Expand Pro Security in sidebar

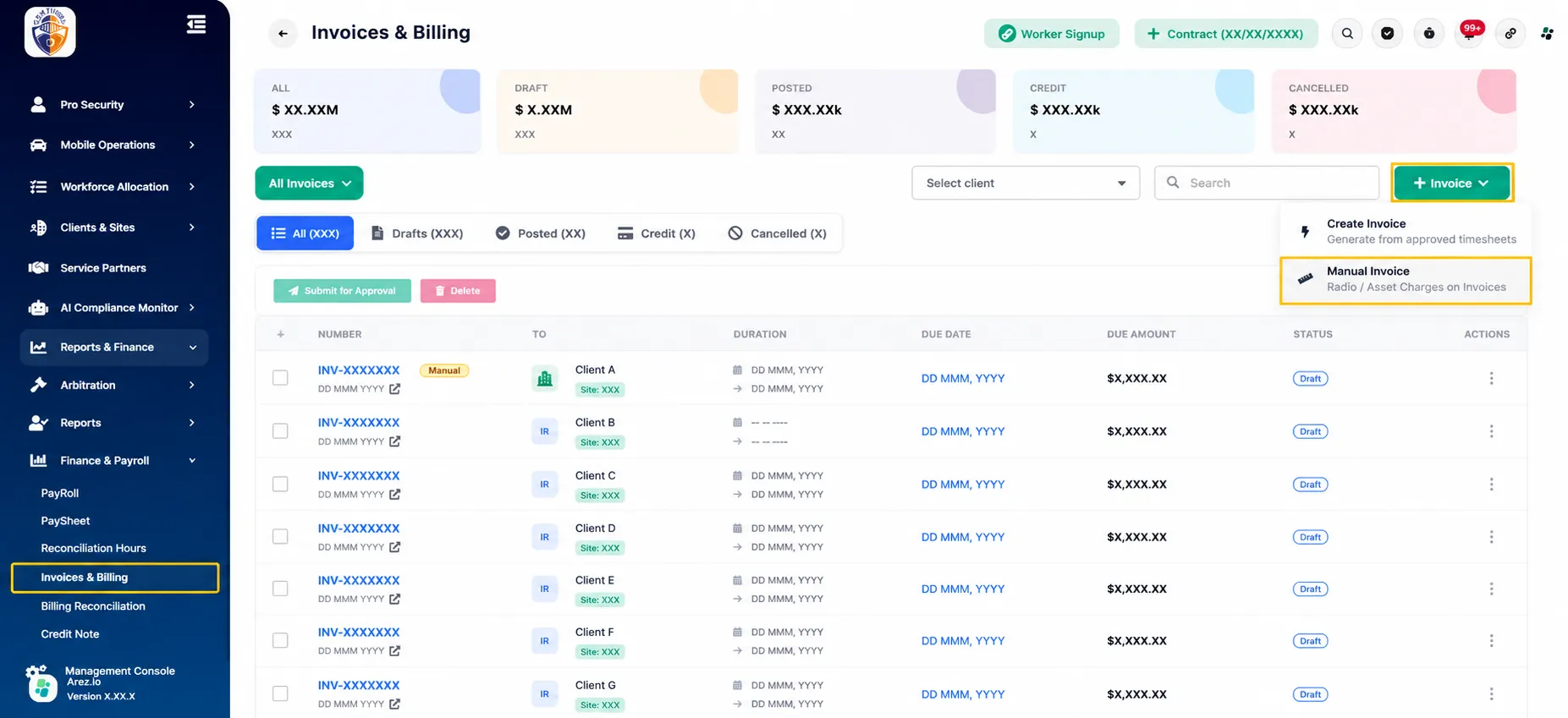[x=113, y=105]
